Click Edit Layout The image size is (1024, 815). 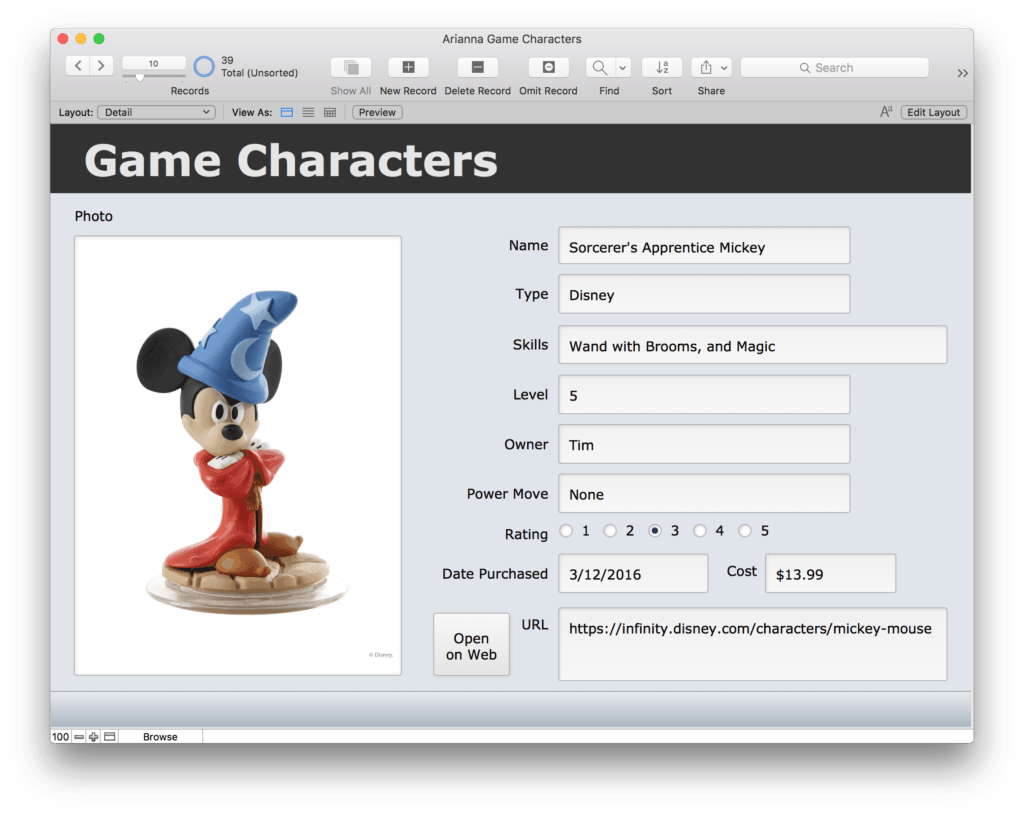(x=933, y=112)
